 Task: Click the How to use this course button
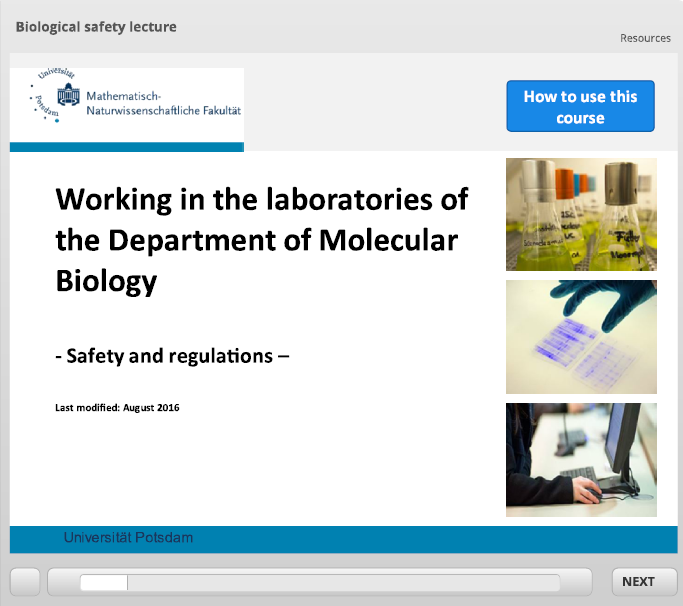tap(580, 107)
